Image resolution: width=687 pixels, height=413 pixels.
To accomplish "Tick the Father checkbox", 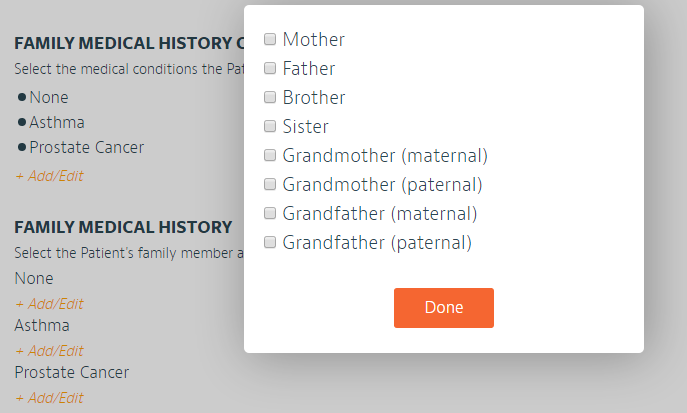I will point(270,69).
